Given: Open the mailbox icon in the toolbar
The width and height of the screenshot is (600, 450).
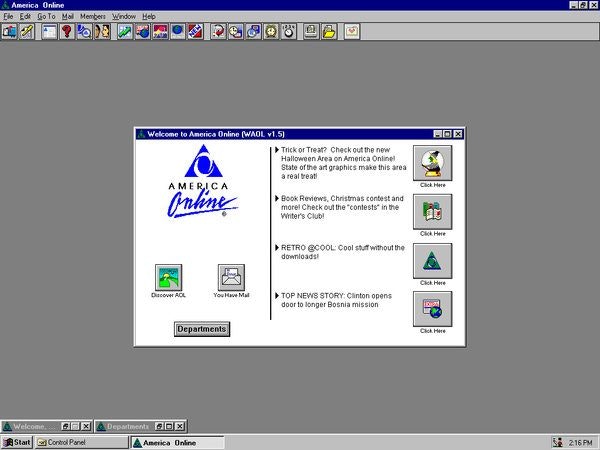Looking at the screenshot, I should [x=9, y=31].
